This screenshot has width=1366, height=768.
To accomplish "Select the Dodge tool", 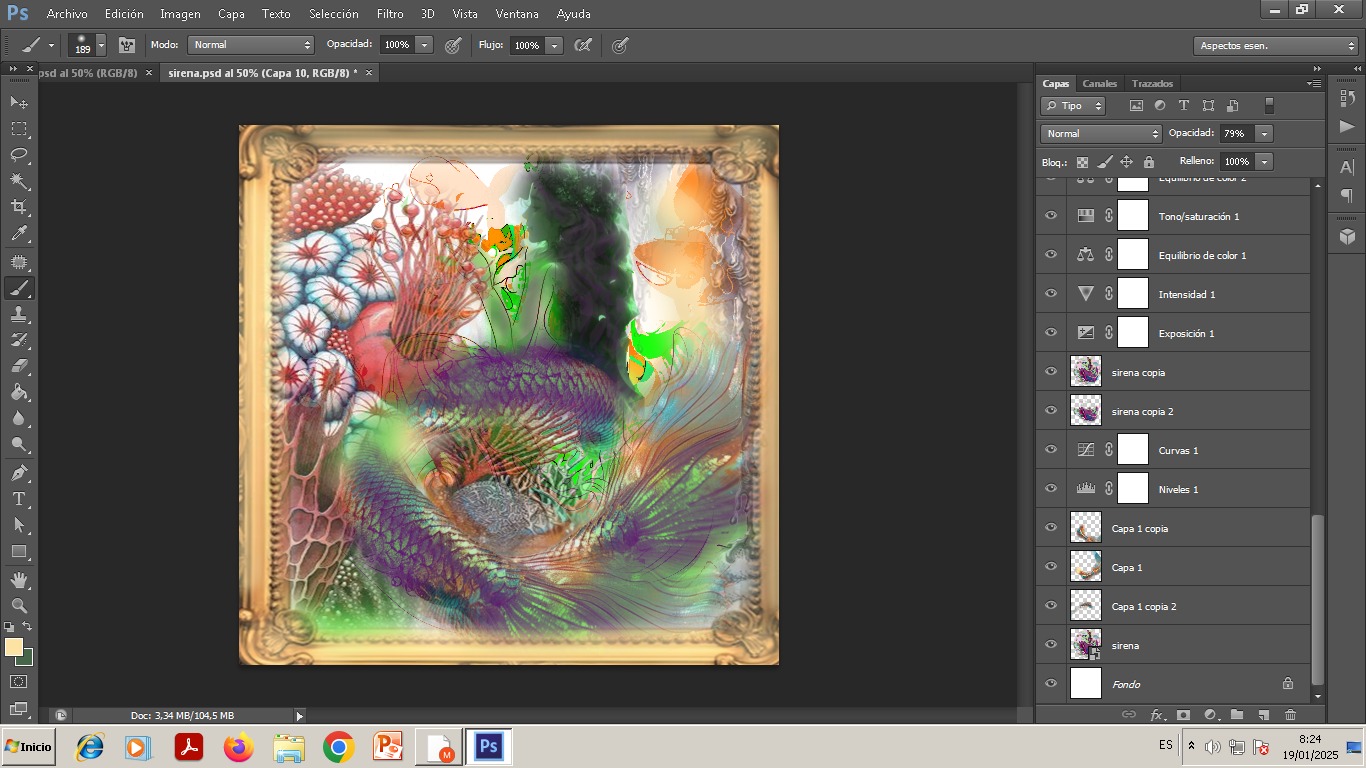I will 19,445.
